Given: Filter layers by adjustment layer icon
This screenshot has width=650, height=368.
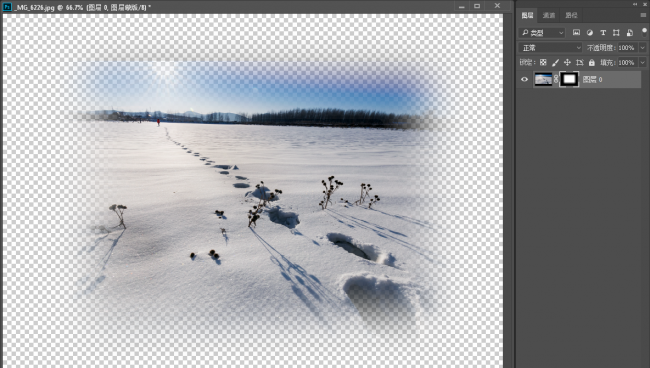Looking at the screenshot, I should (x=589, y=32).
